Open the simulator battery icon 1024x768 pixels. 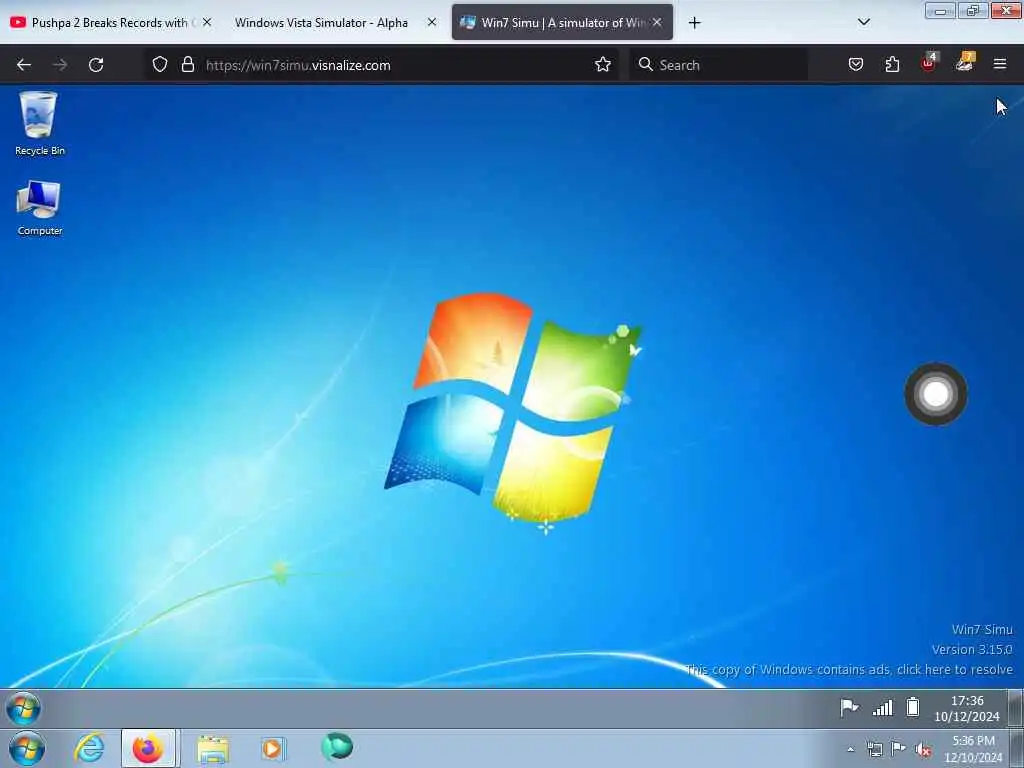913,707
